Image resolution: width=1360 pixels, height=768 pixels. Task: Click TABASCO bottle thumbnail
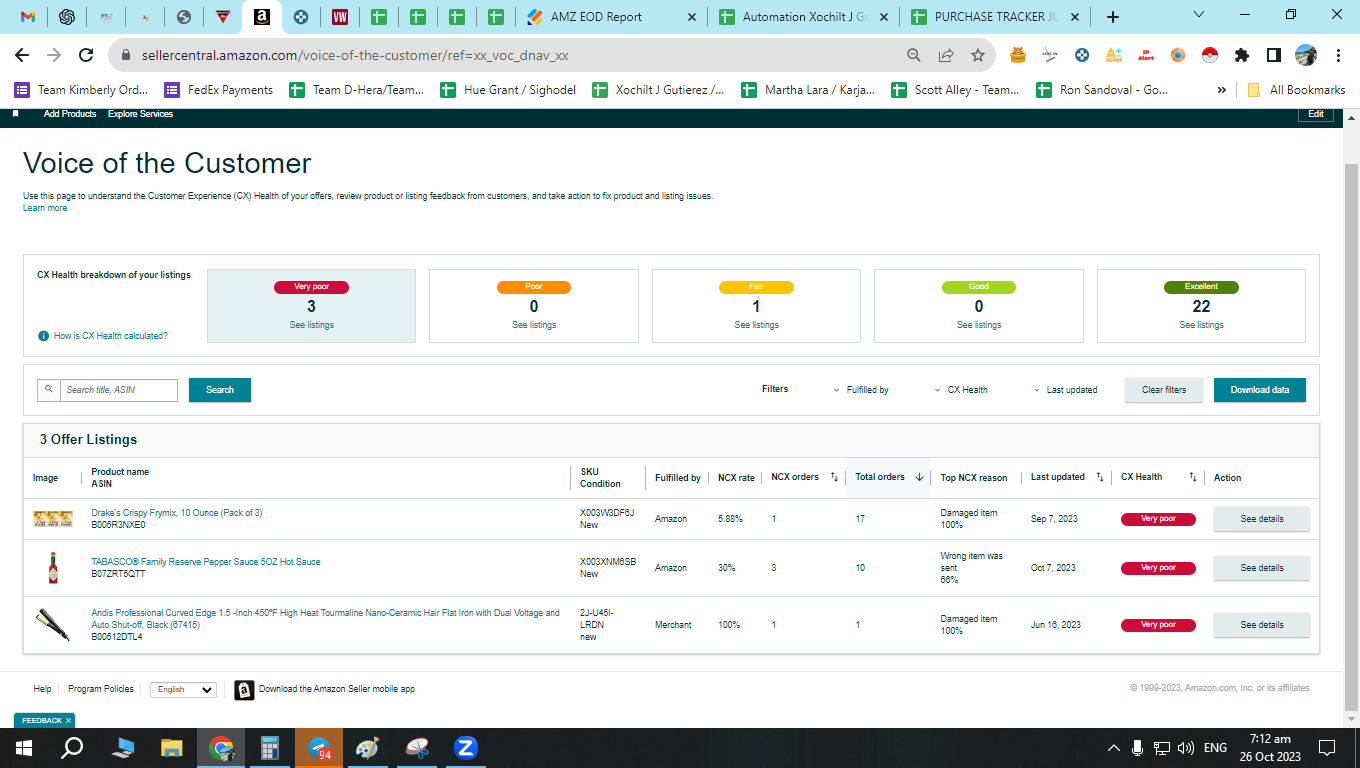tap(53, 568)
